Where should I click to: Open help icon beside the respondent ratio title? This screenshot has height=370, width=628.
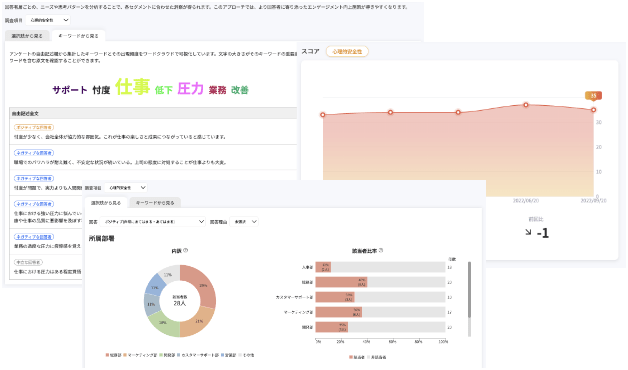tap(380, 250)
